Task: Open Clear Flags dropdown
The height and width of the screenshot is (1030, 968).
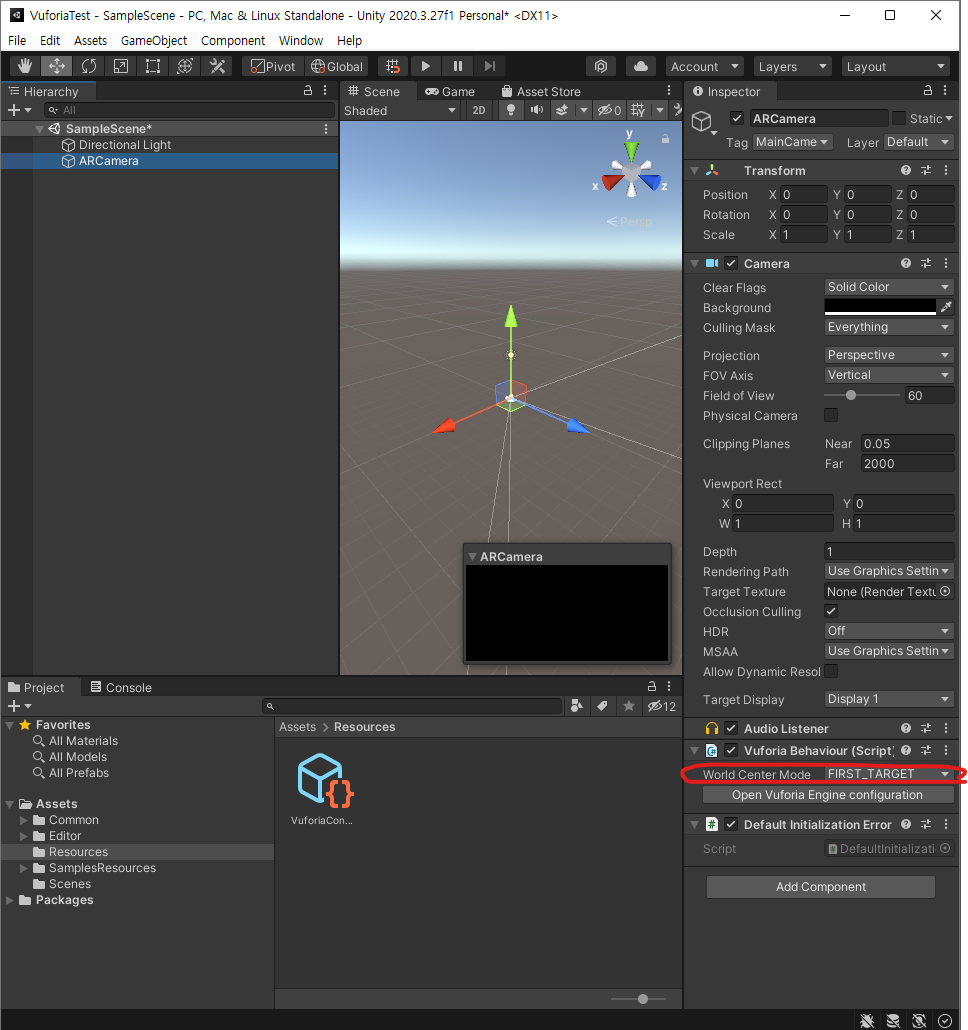Action: tap(889, 287)
